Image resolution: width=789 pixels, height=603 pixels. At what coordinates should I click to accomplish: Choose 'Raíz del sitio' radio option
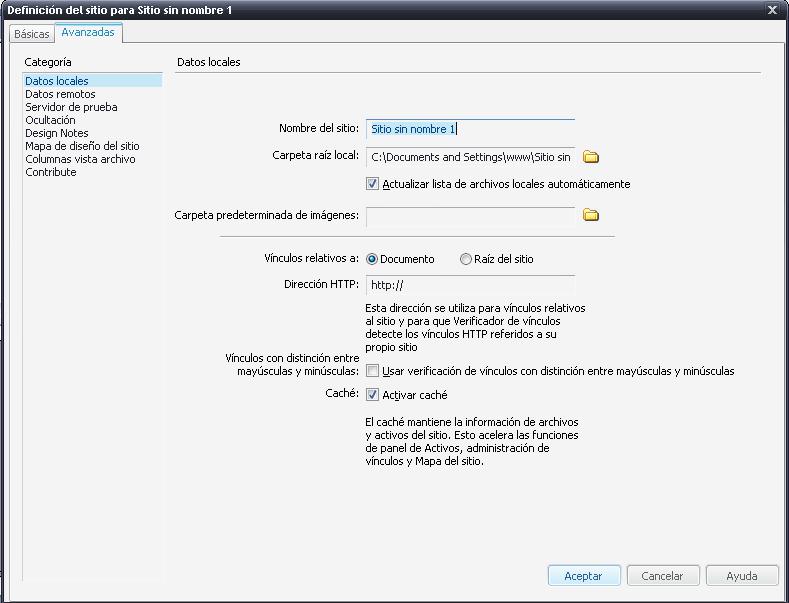pos(466,259)
